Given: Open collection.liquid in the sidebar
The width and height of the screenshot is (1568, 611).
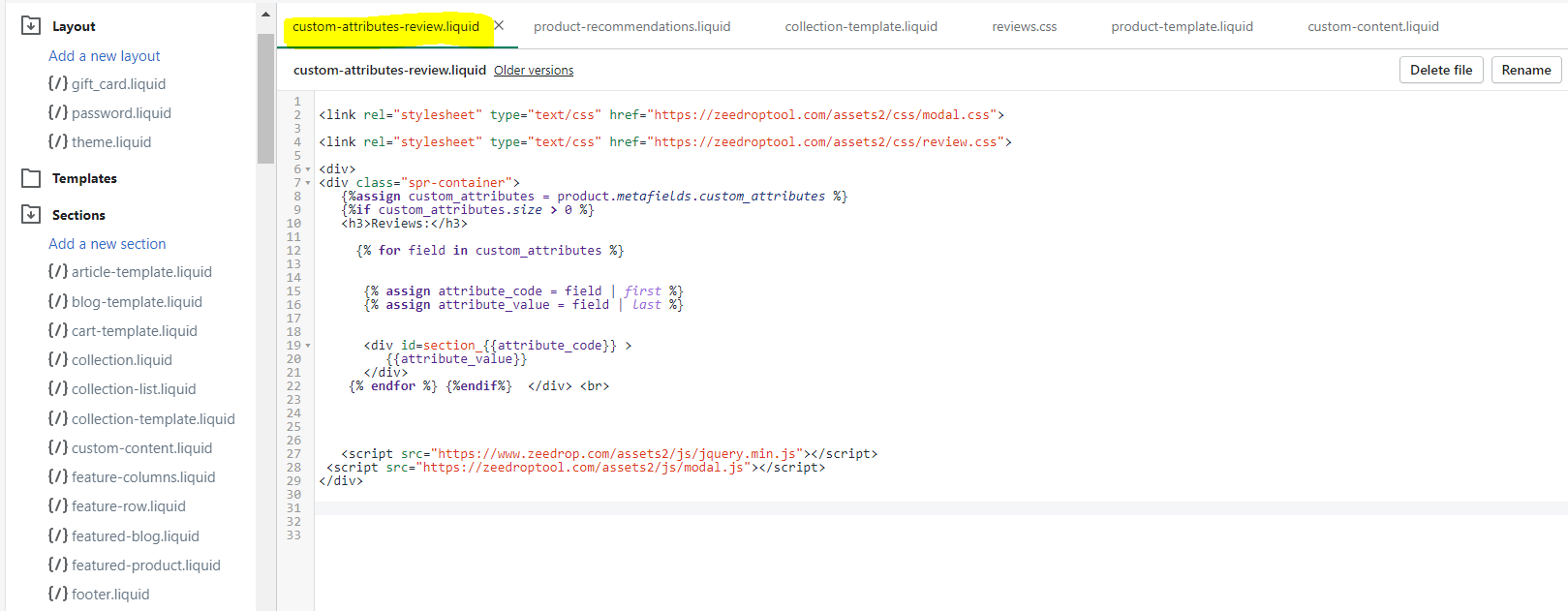Looking at the screenshot, I should tap(122, 360).
